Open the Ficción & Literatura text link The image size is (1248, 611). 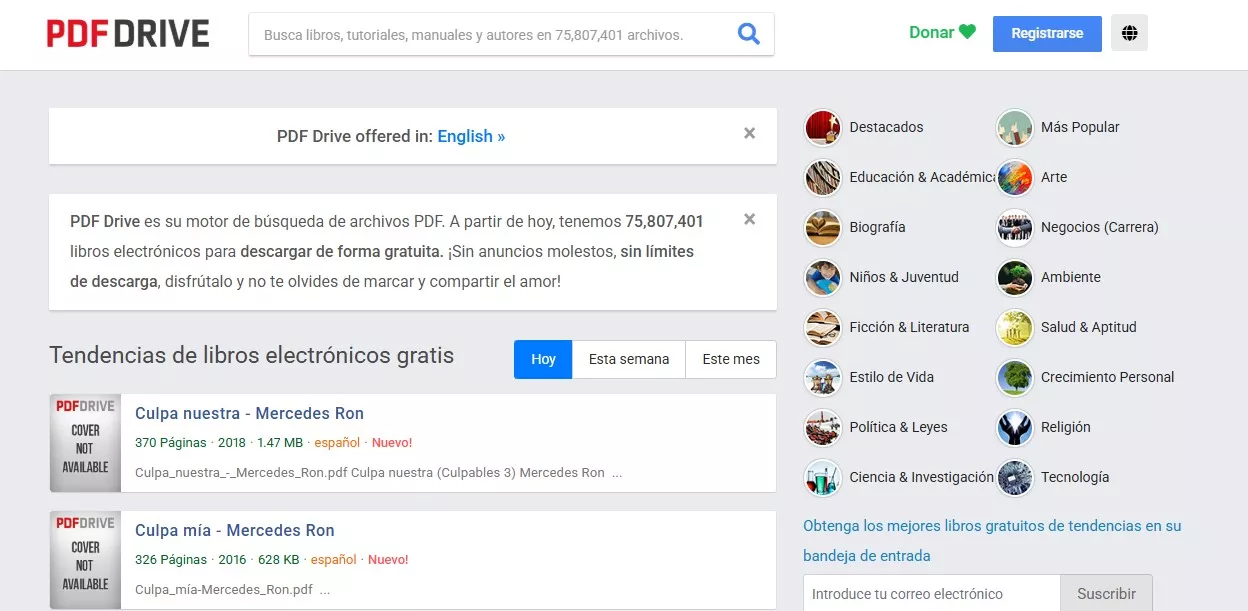[x=909, y=327]
